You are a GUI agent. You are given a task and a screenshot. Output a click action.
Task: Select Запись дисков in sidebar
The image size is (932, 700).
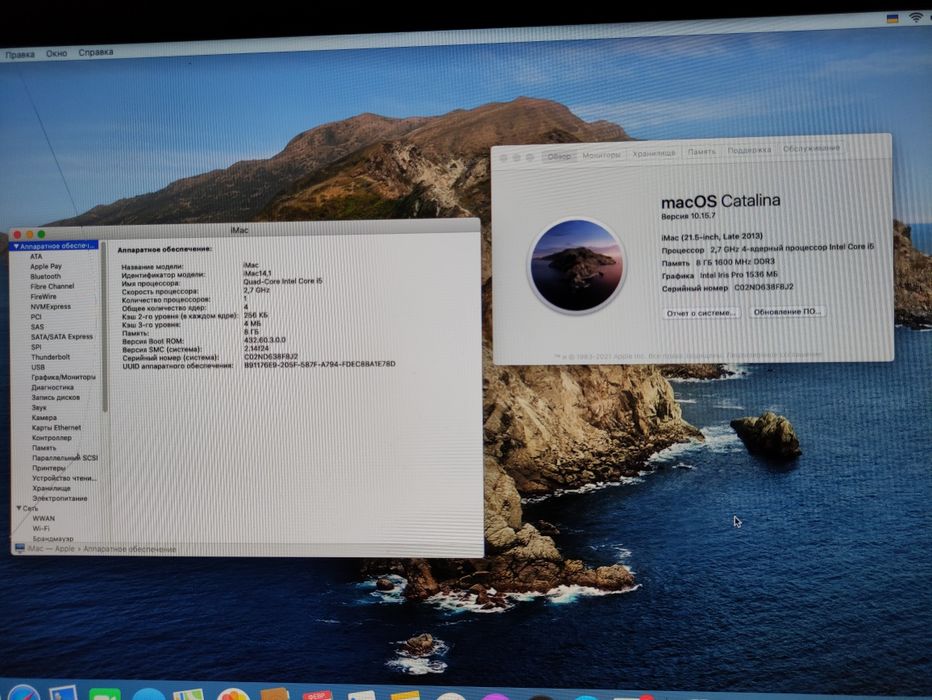tap(55, 398)
